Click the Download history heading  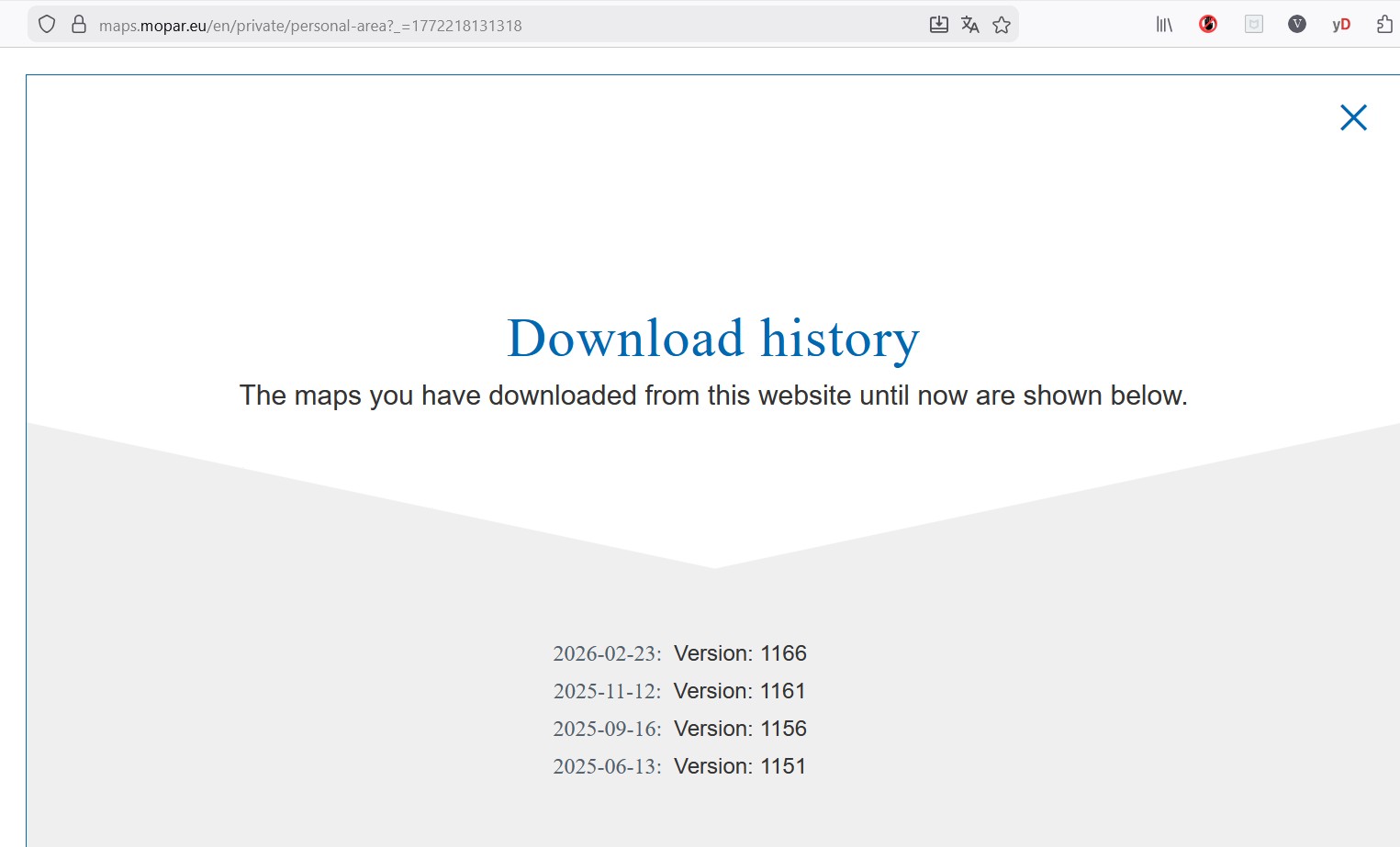pyautogui.click(x=713, y=339)
